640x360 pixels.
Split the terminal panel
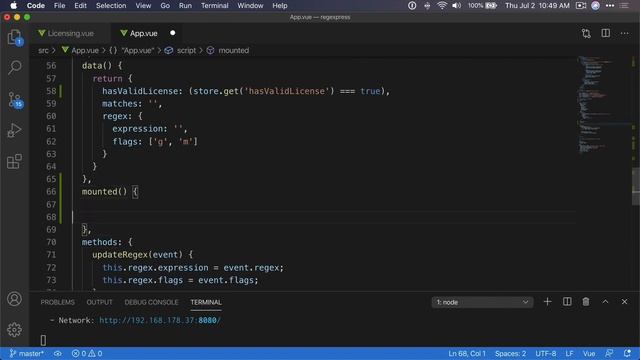click(567, 302)
